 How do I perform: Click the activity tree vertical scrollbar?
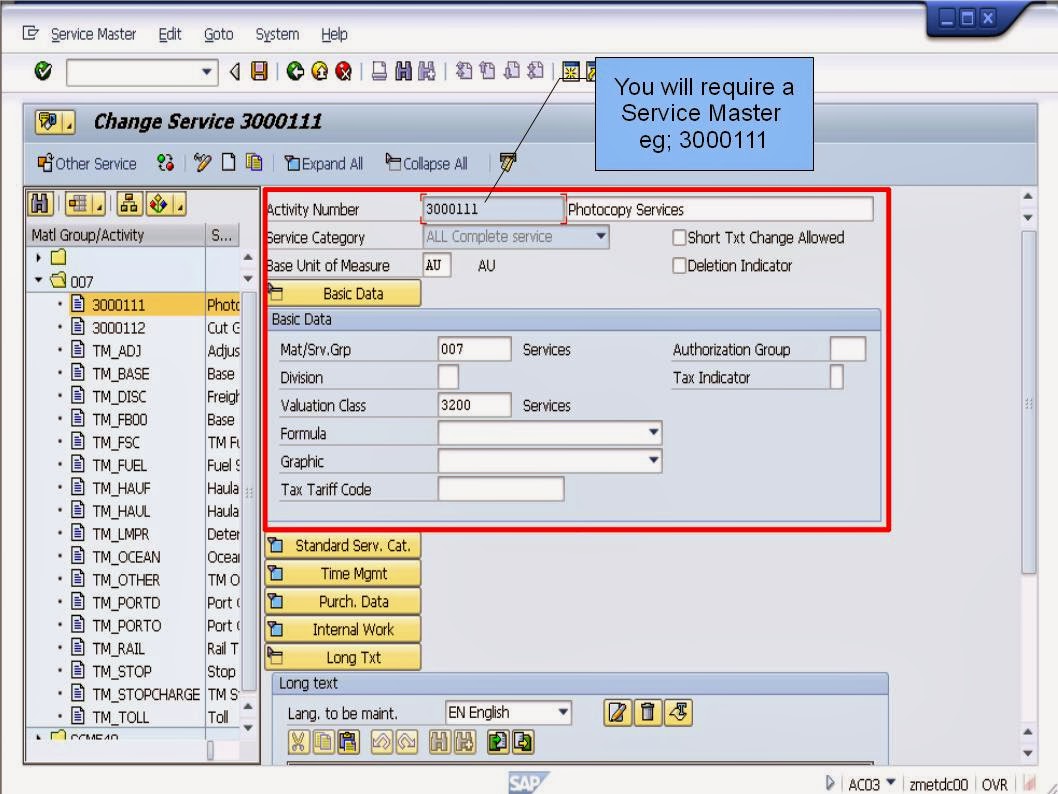[249, 490]
